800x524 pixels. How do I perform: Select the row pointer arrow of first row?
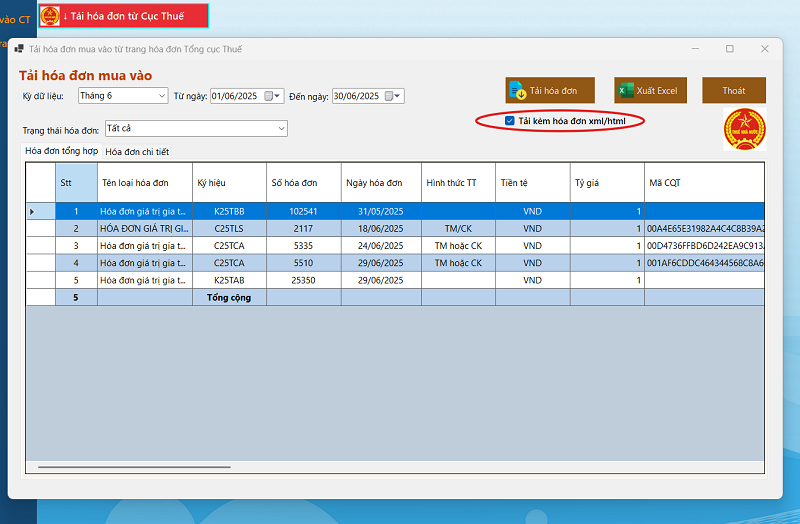point(33,211)
